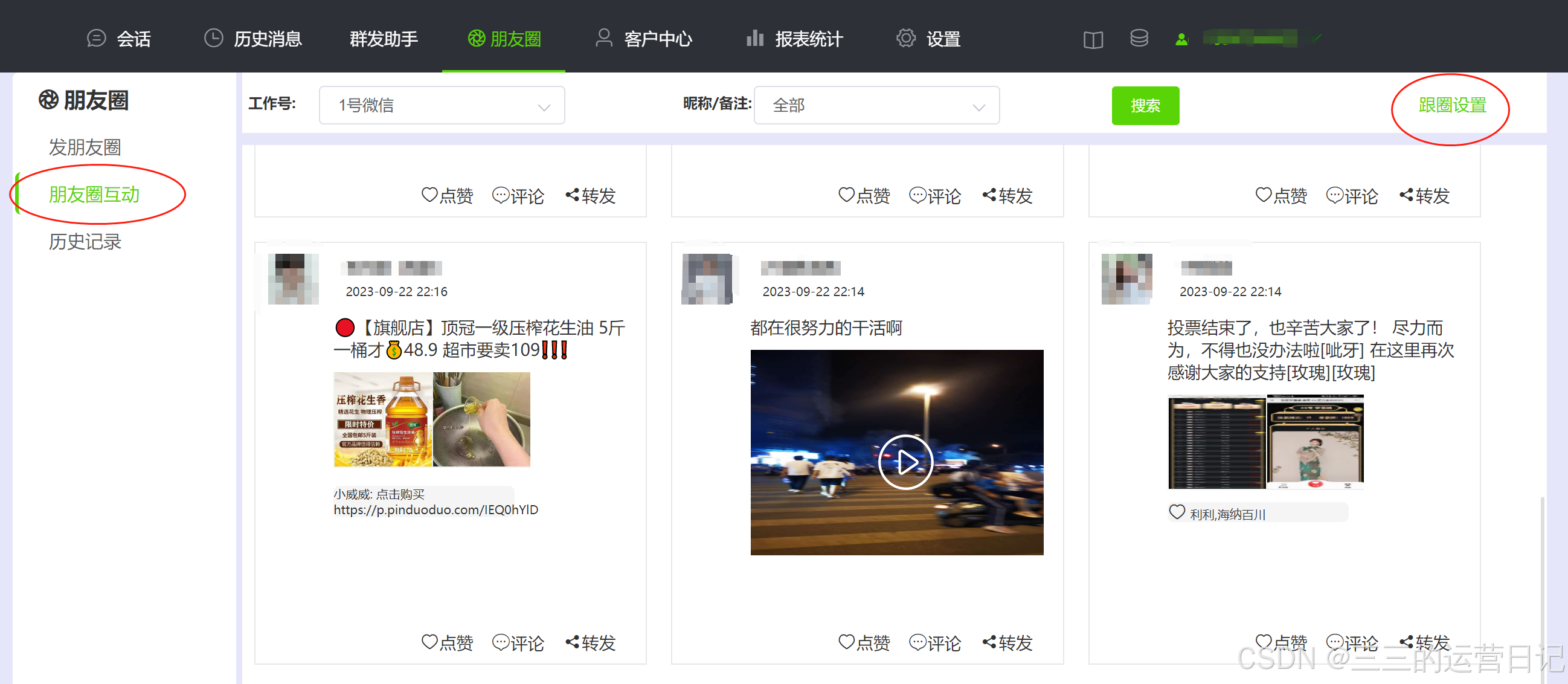Comment on the peanut oil post
The image size is (1568, 684).
coord(518,642)
